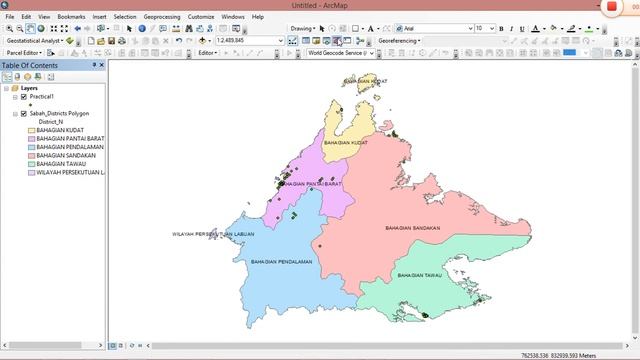Viewport: 640px width, 360px height.
Task: Toggle underline text formatting
Action: pyautogui.click(x=522, y=29)
